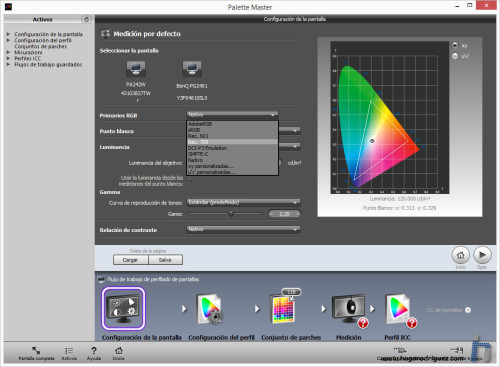Open the Relación de contraste dropdown
The width and height of the screenshot is (500, 367).
pyautogui.click(x=243, y=229)
